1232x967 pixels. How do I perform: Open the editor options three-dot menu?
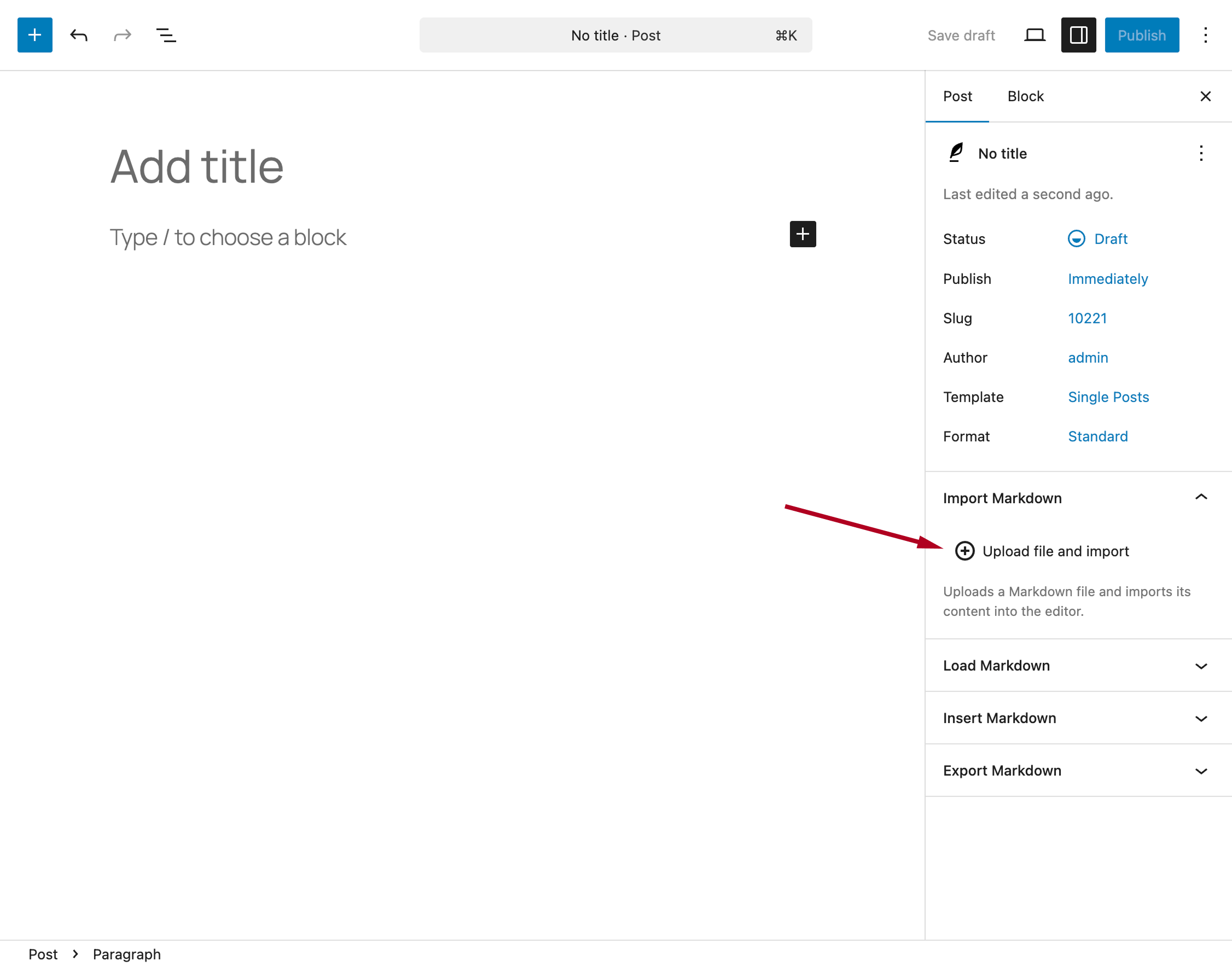tap(1205, 34)
